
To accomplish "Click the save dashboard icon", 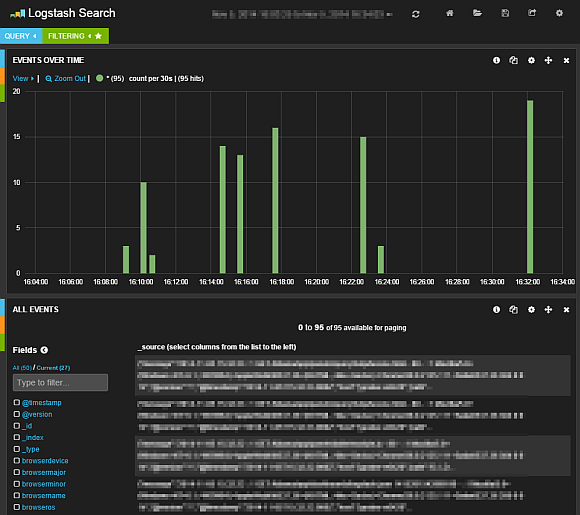I will point(505,13).
